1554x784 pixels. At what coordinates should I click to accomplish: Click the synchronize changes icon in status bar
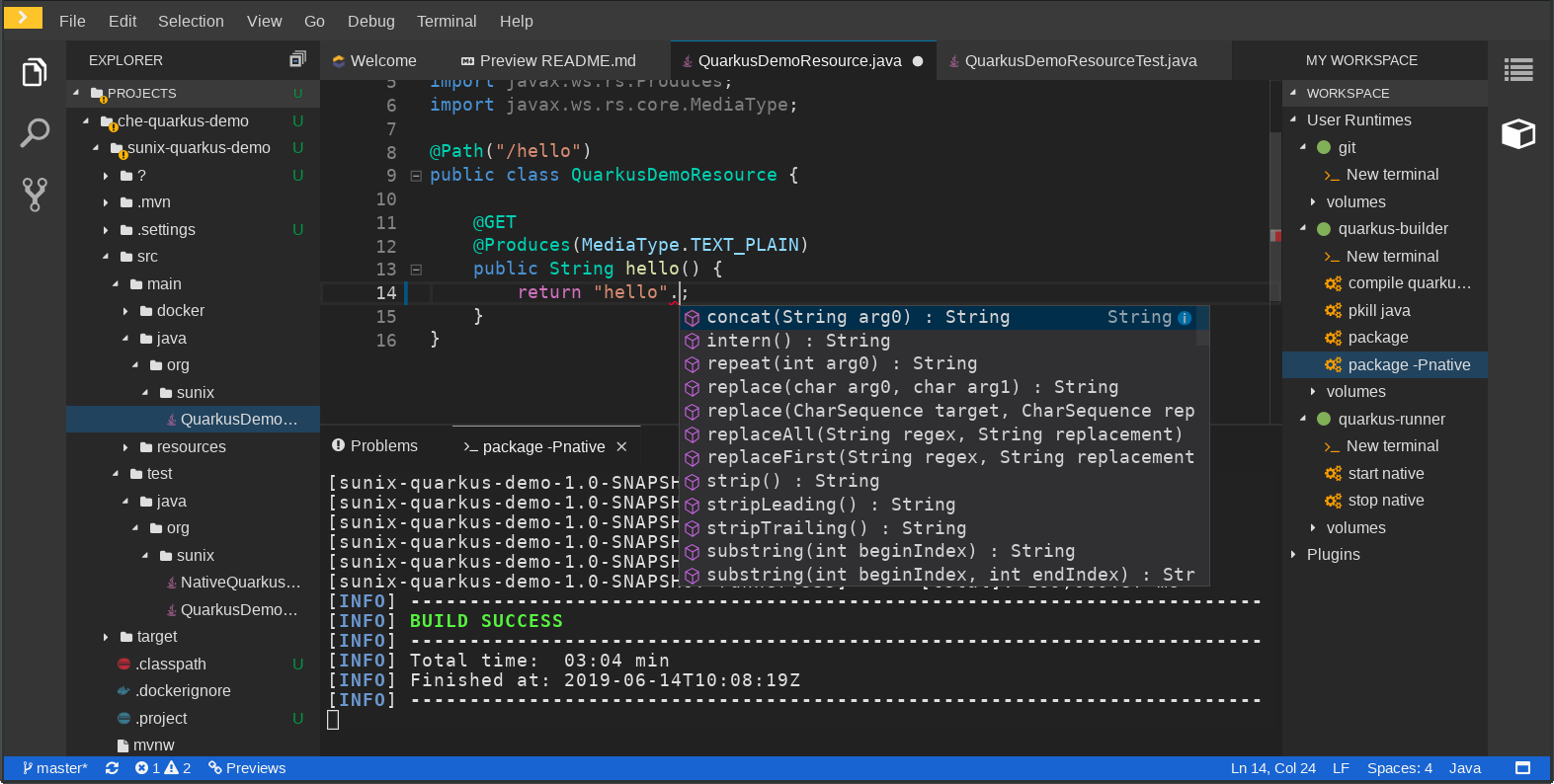112,768
